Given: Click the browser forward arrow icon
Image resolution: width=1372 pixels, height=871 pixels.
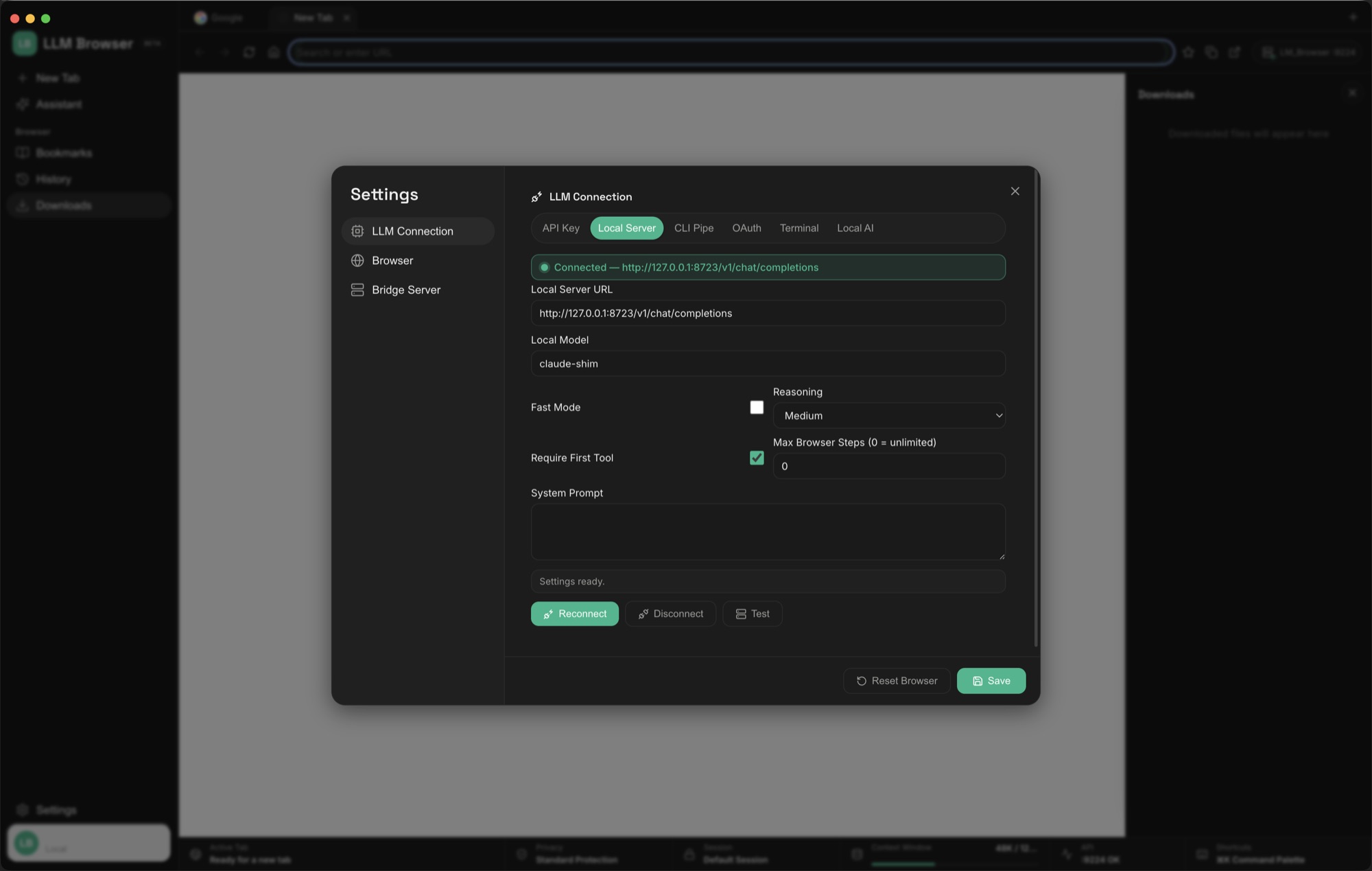Looking at the screenshot, I should click(224, 52).
